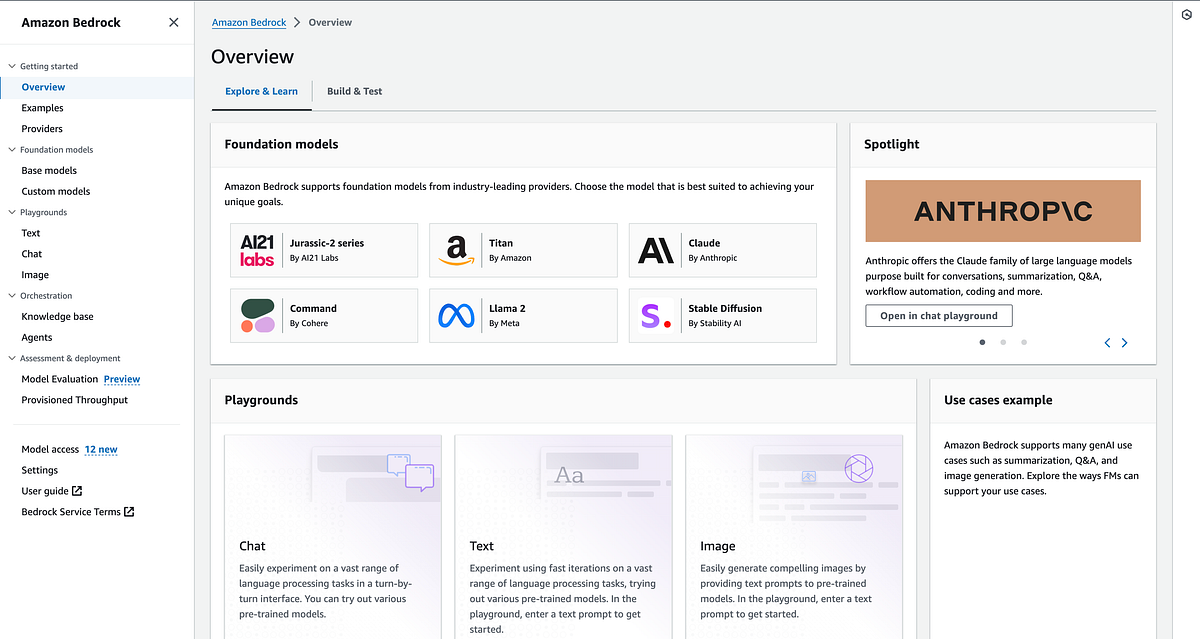The image size is (1200, 639).
Task: Select the Cohere Command provider logo
Action: [257, 315]
